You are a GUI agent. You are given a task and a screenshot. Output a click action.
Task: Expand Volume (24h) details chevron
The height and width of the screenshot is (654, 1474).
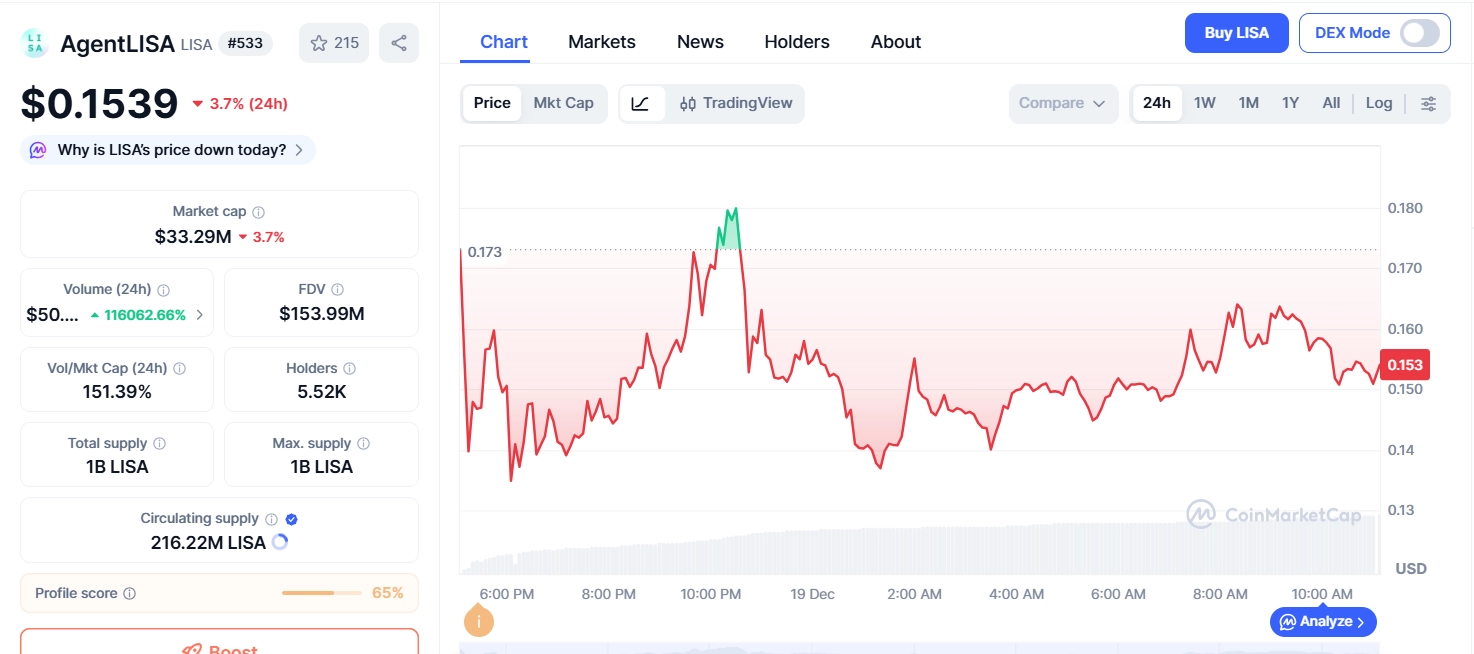200,315
